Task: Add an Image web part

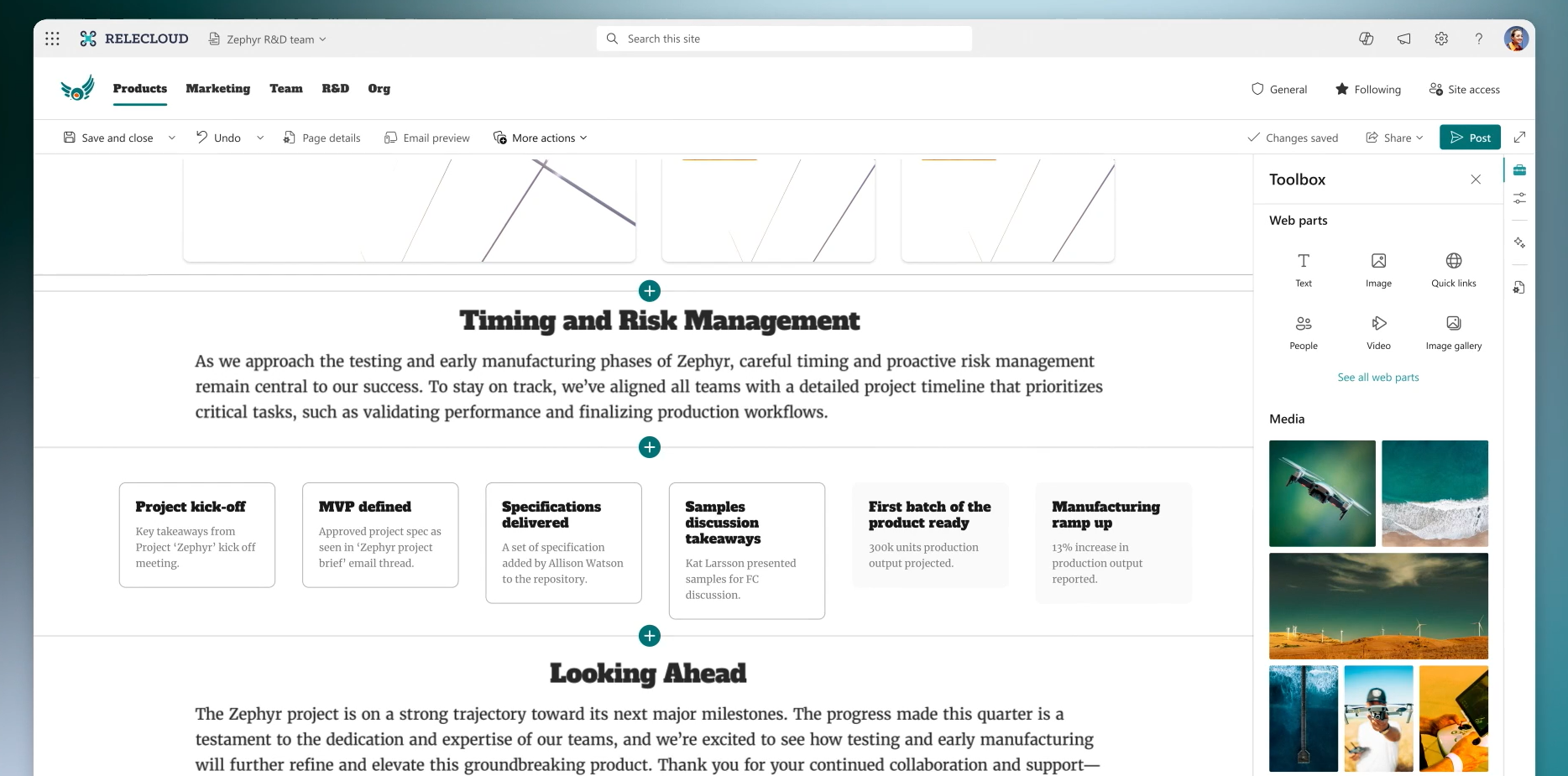Action: pyautogui.click(x=1378, y=269)
